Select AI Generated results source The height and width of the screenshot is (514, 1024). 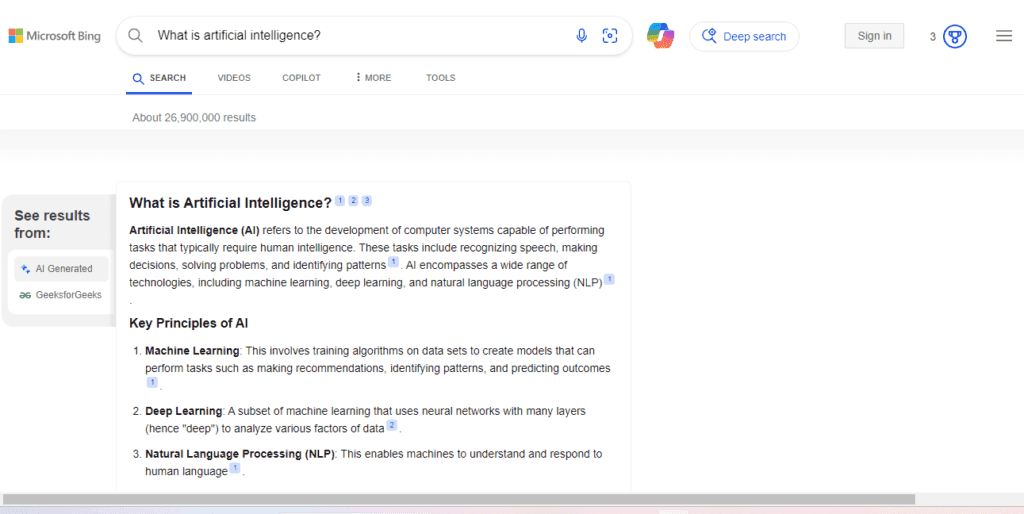61,268
